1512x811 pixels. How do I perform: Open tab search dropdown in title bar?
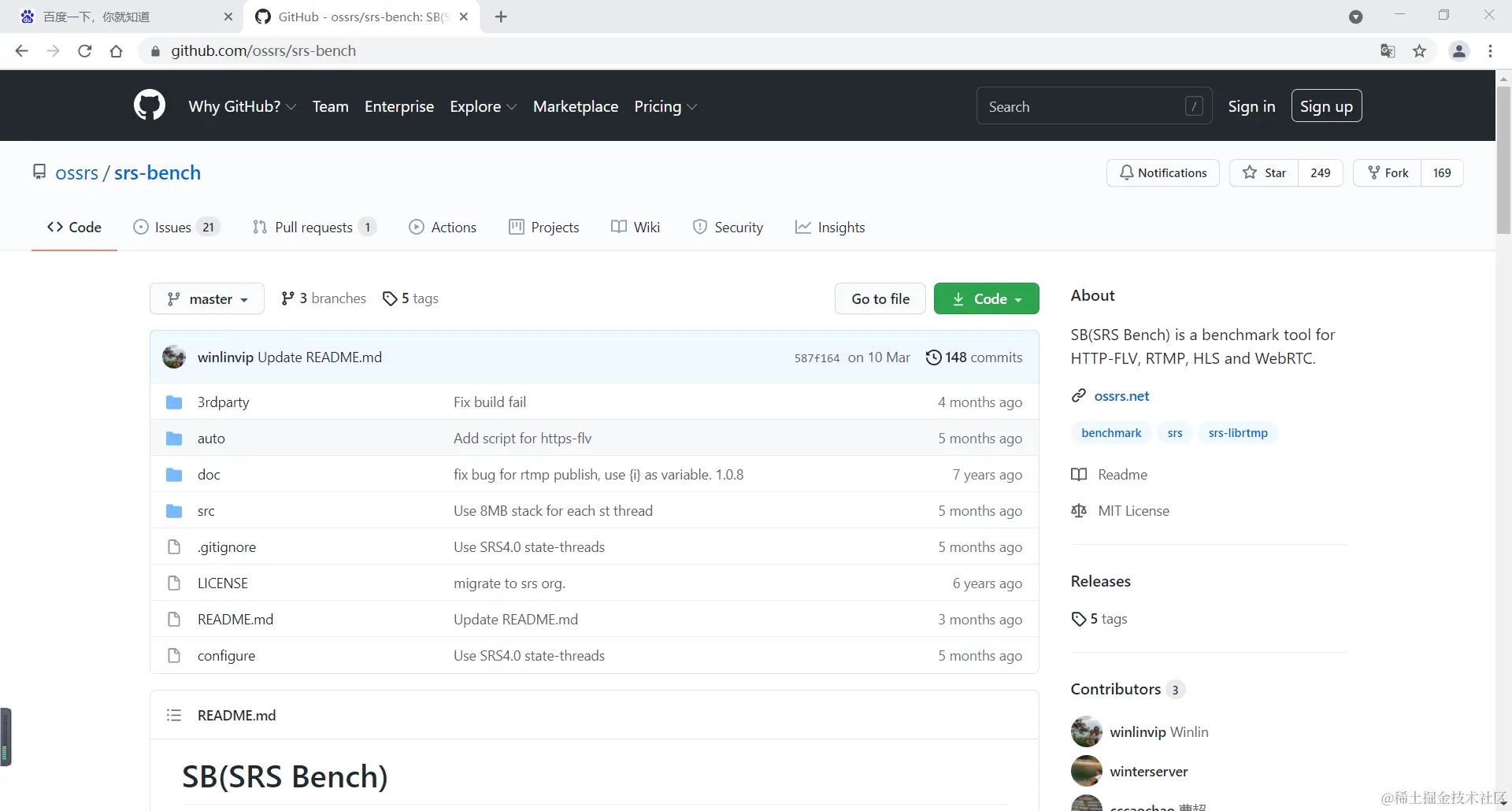(1355, 17)
